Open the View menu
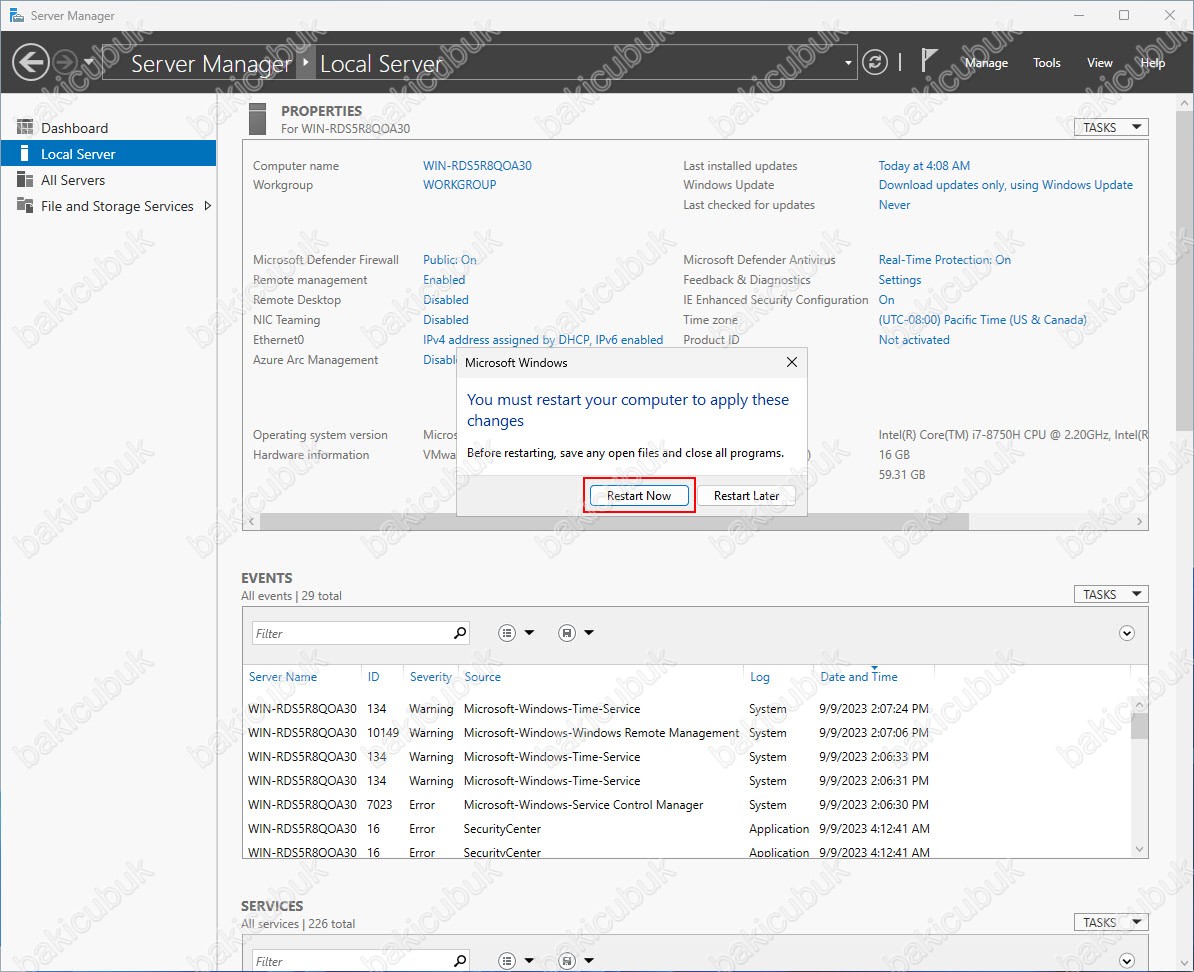 click(x=1099, y=63)
